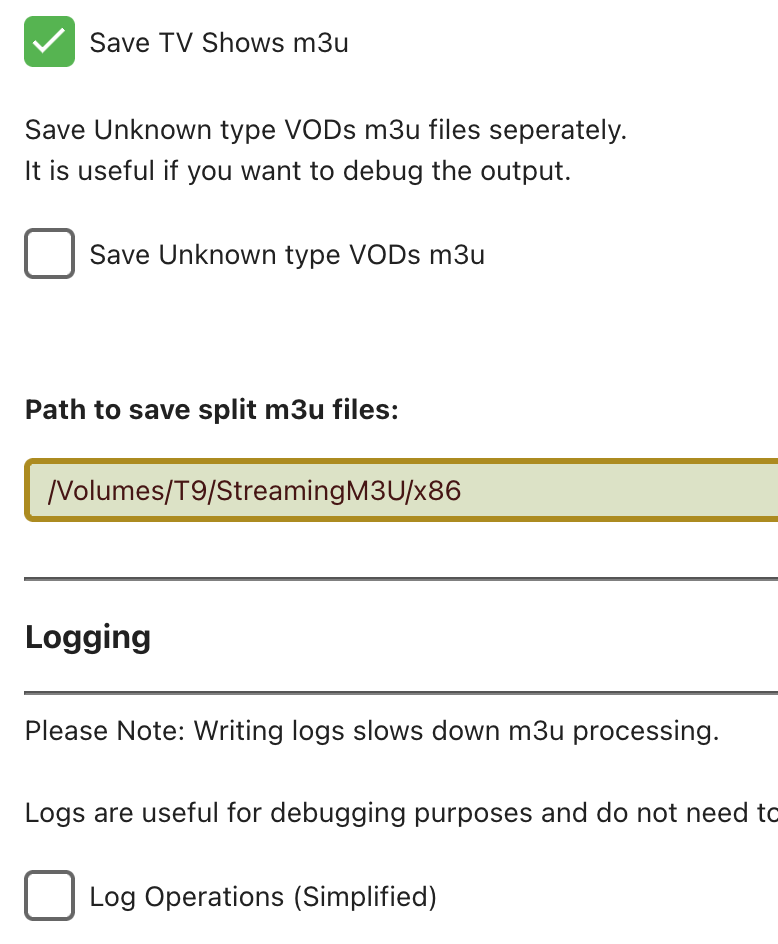Click the "Save Unknown type VODs m3u" label
Viewport: 778px width, 944px height.
287,255
